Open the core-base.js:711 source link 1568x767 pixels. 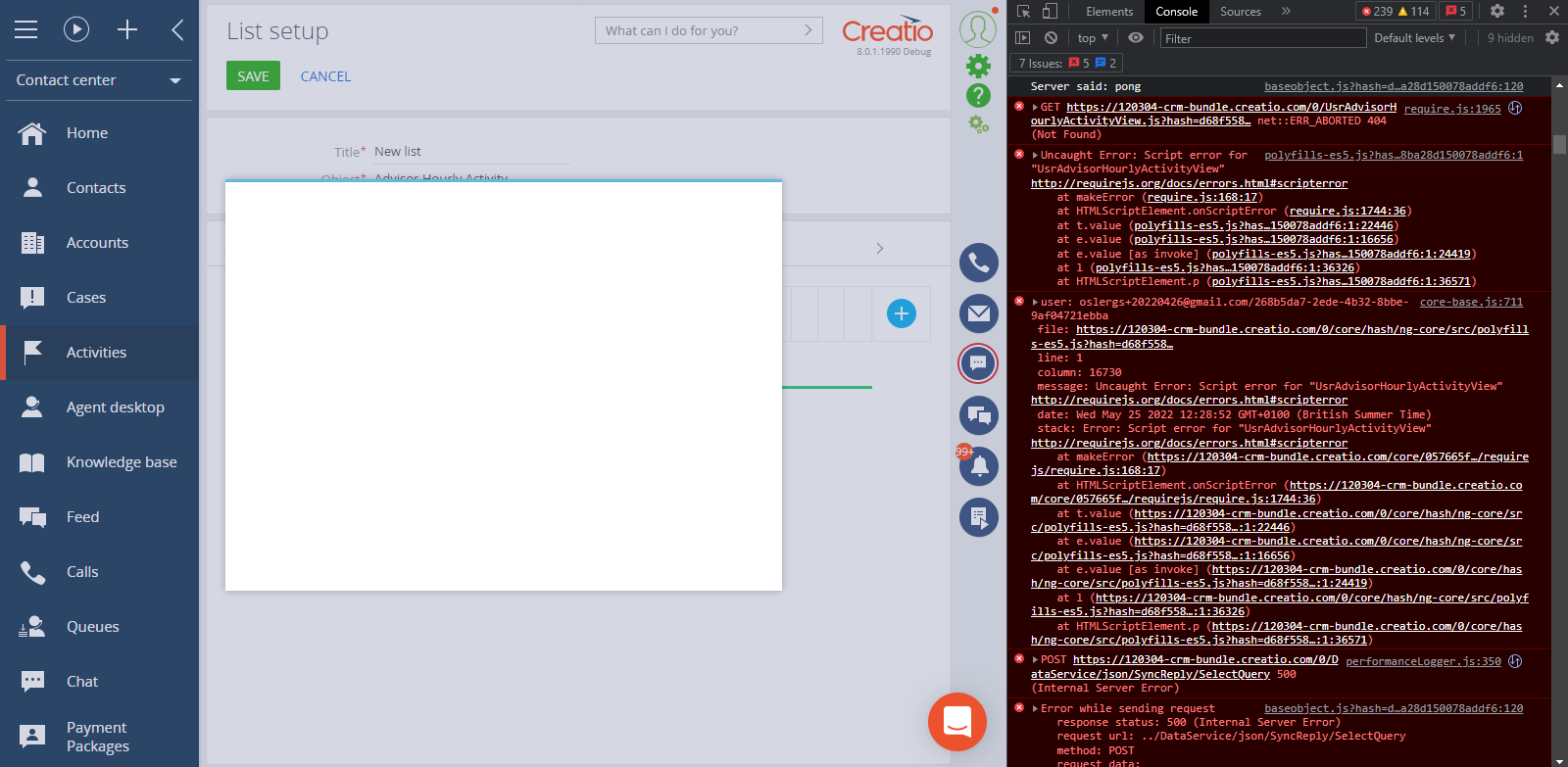[x=1471, y=302]
